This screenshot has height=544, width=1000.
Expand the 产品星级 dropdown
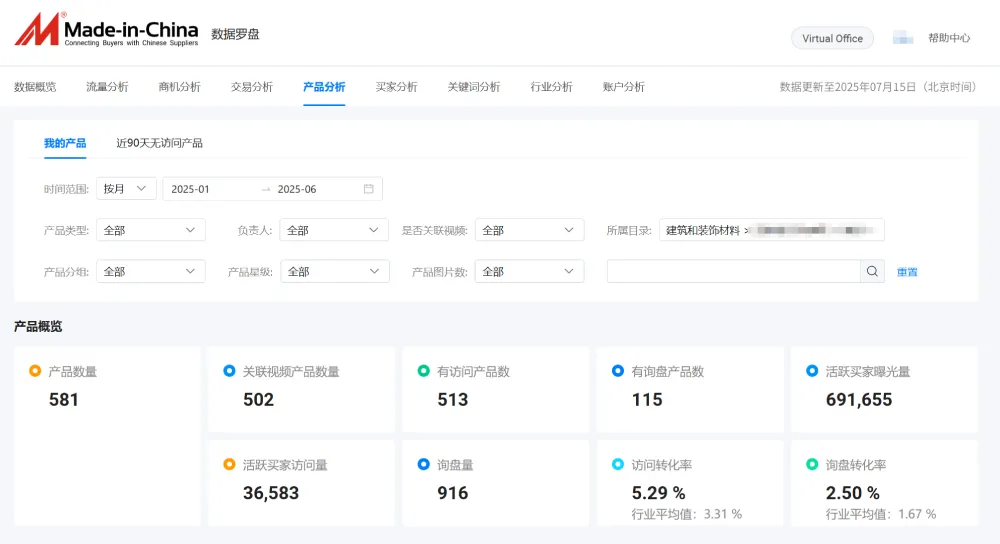[334, 271]
